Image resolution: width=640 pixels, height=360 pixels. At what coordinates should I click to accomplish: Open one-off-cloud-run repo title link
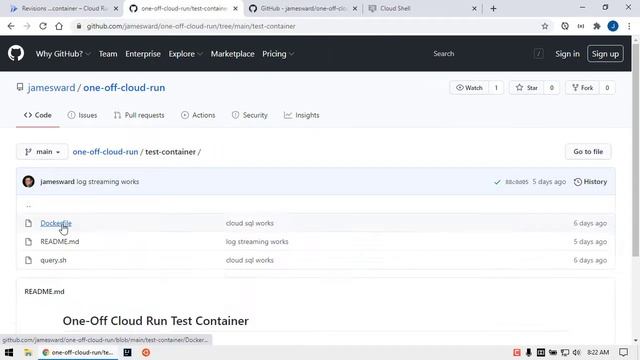(124, 88)
